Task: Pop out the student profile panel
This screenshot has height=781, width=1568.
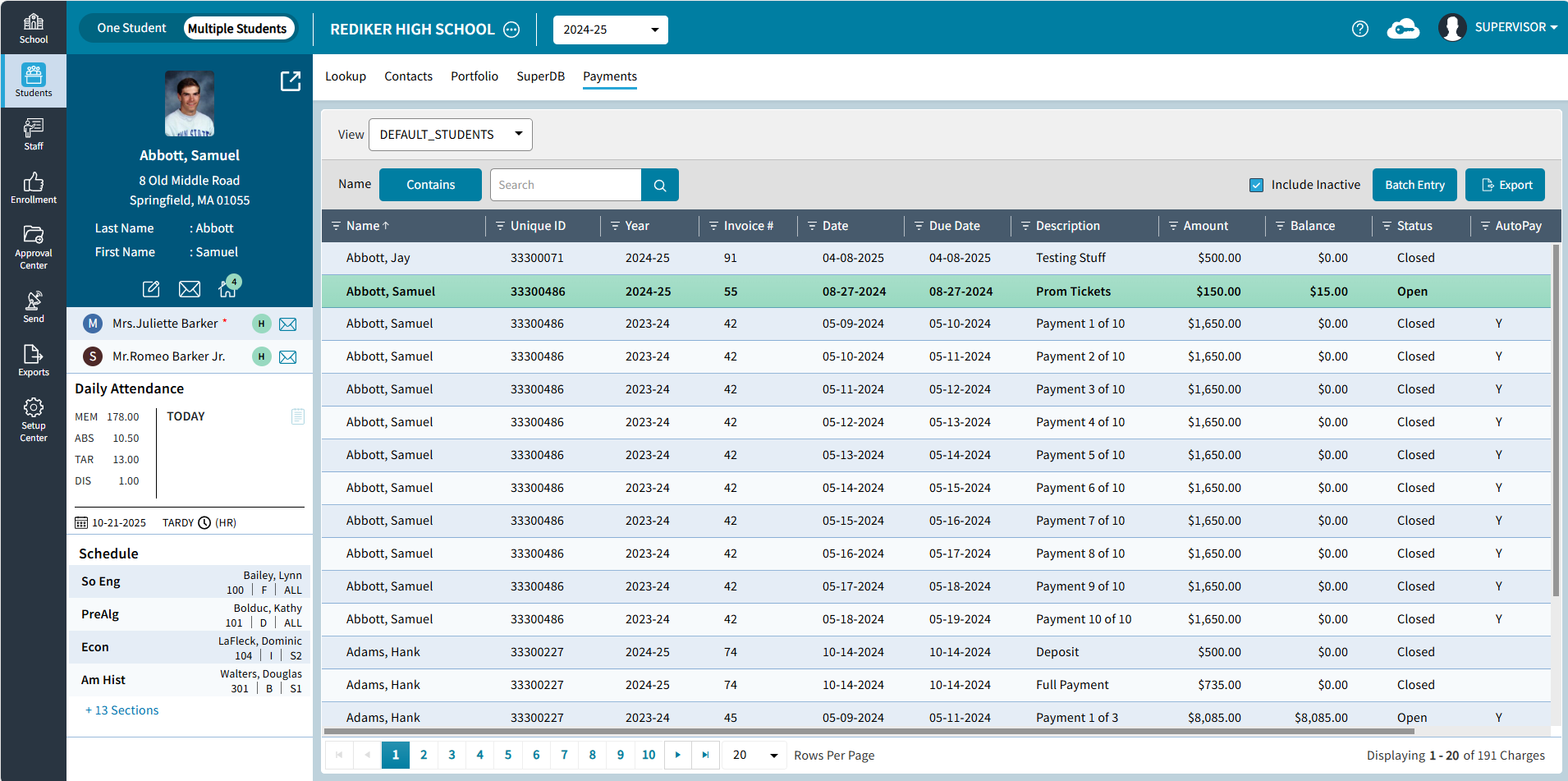Action: (291, 80)
